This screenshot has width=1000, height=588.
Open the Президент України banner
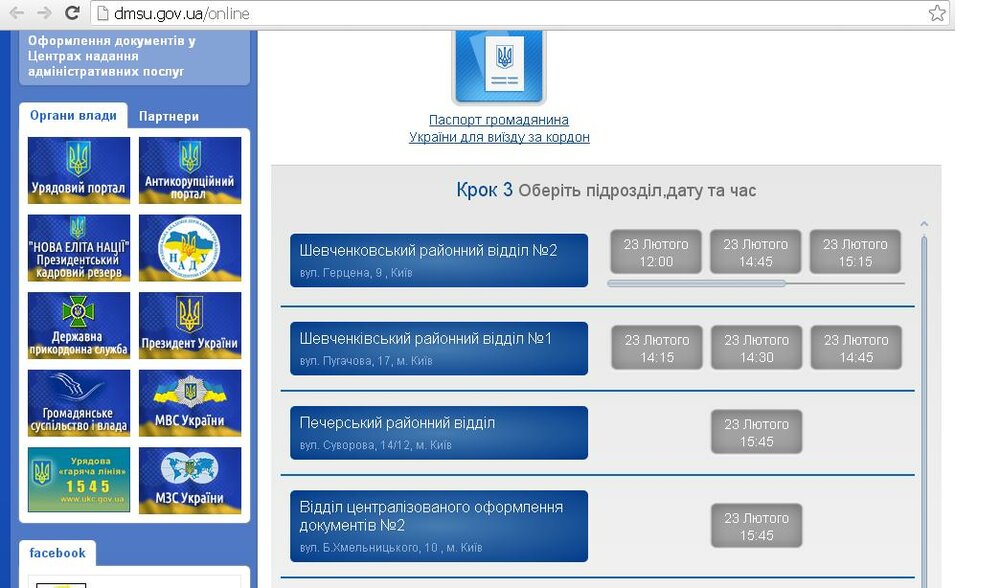(190, 325)
